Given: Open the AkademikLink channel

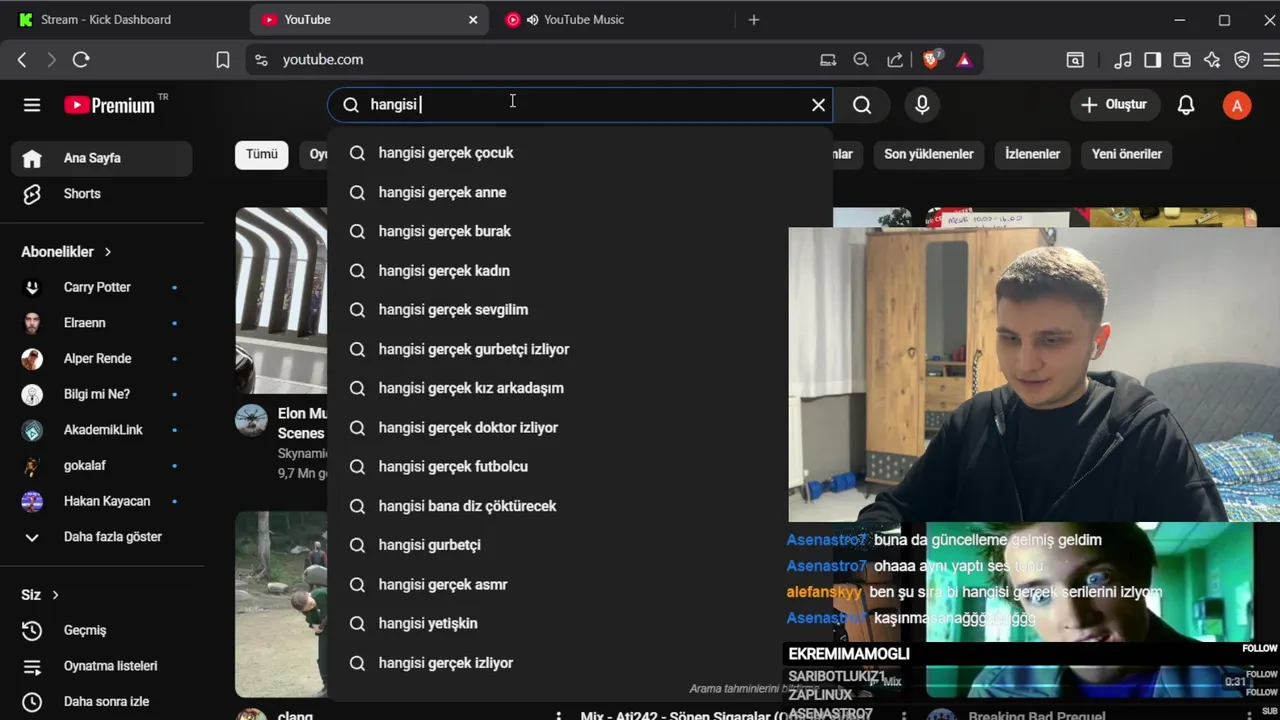Looking at the screenshot, I should pyautogui.click(x=101, y=430).
